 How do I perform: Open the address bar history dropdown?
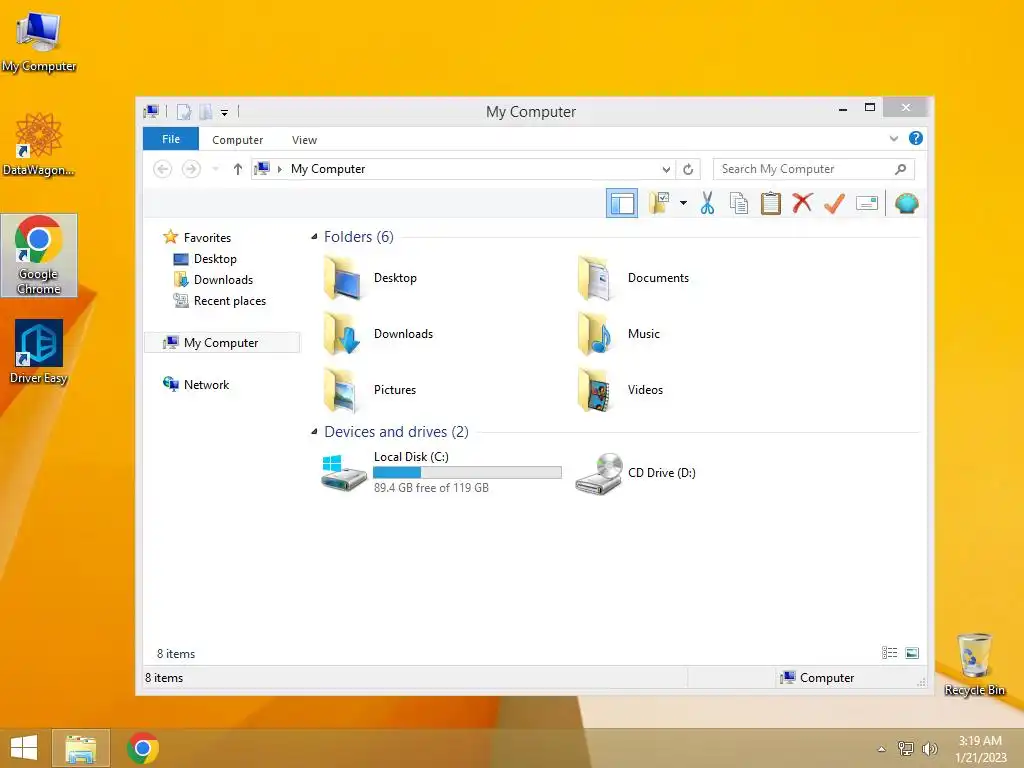(x=666, y=169)
